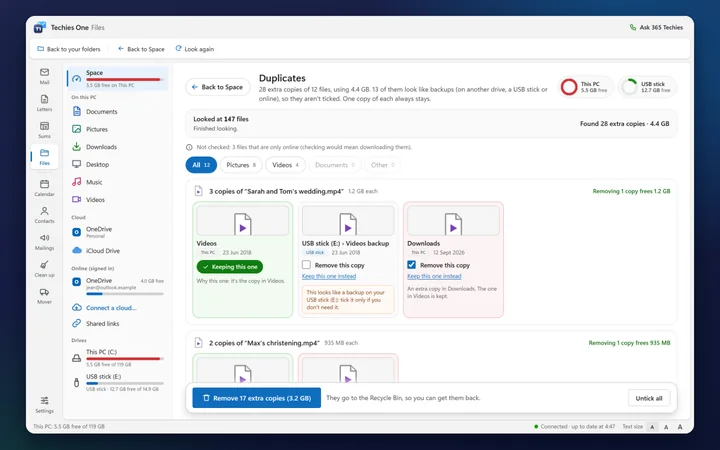Screen dimensions: 720x450
Task: Open the Sums section
Action: click(x=45, y=130)
